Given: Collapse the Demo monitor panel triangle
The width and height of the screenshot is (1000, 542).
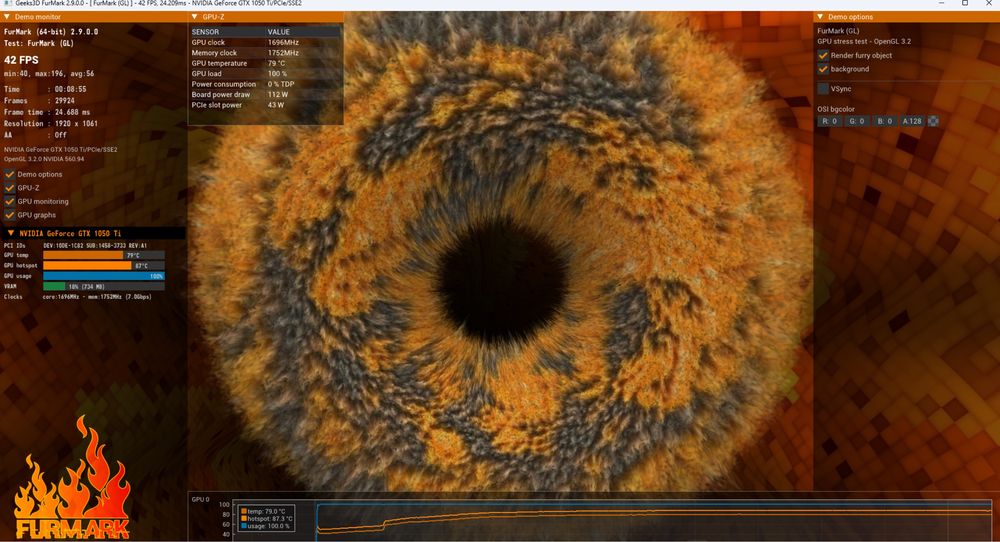Looking at the screenshot, I should 7,17.
